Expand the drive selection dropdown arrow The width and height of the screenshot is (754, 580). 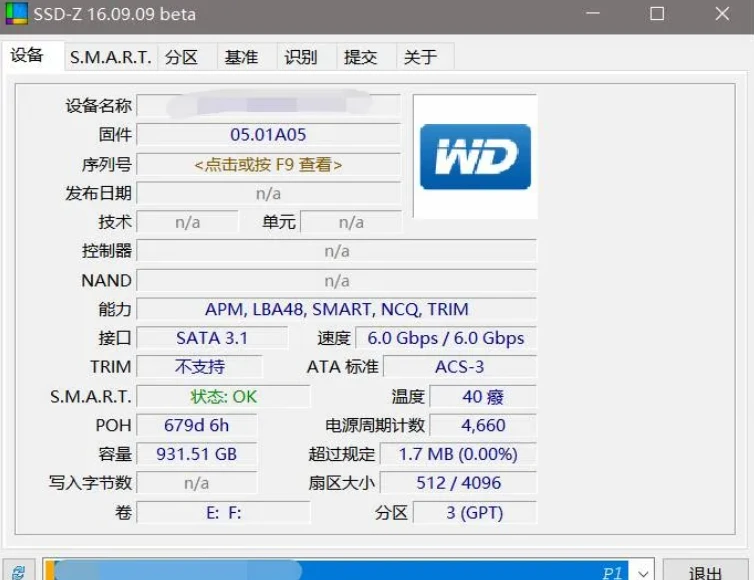pos(644,572)
